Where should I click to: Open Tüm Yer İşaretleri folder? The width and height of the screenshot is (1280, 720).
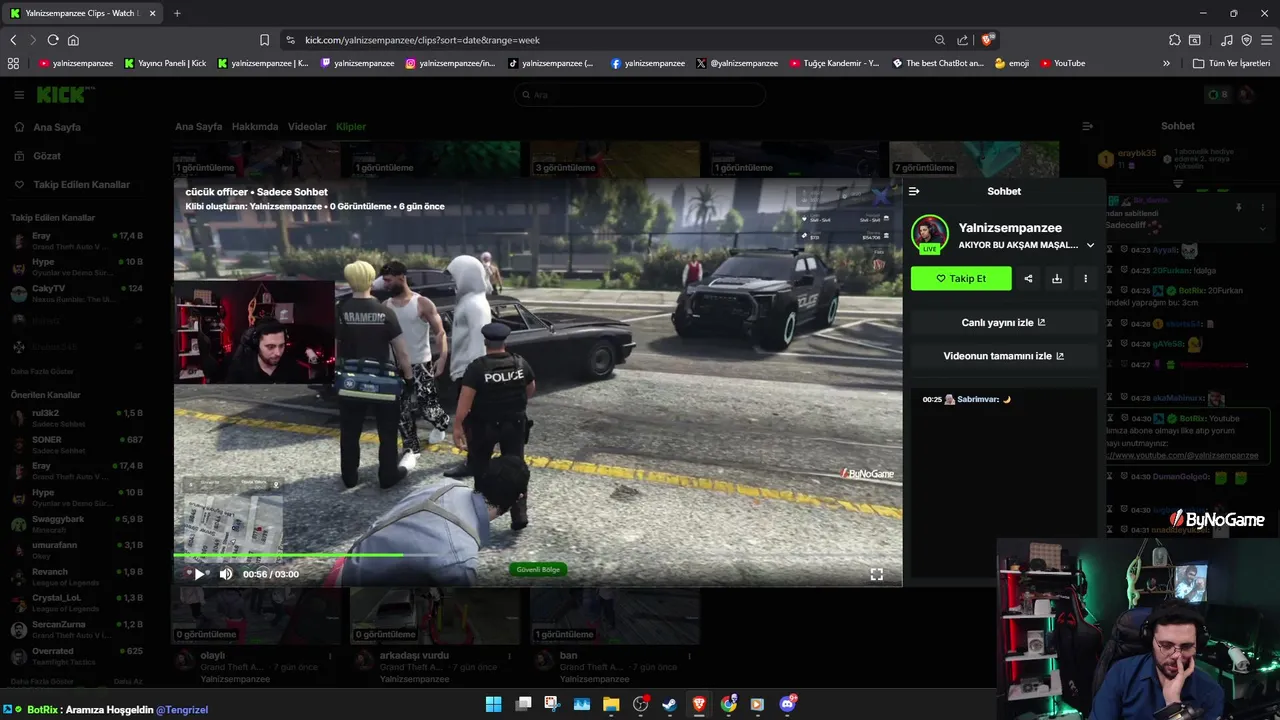[1233, 63]
